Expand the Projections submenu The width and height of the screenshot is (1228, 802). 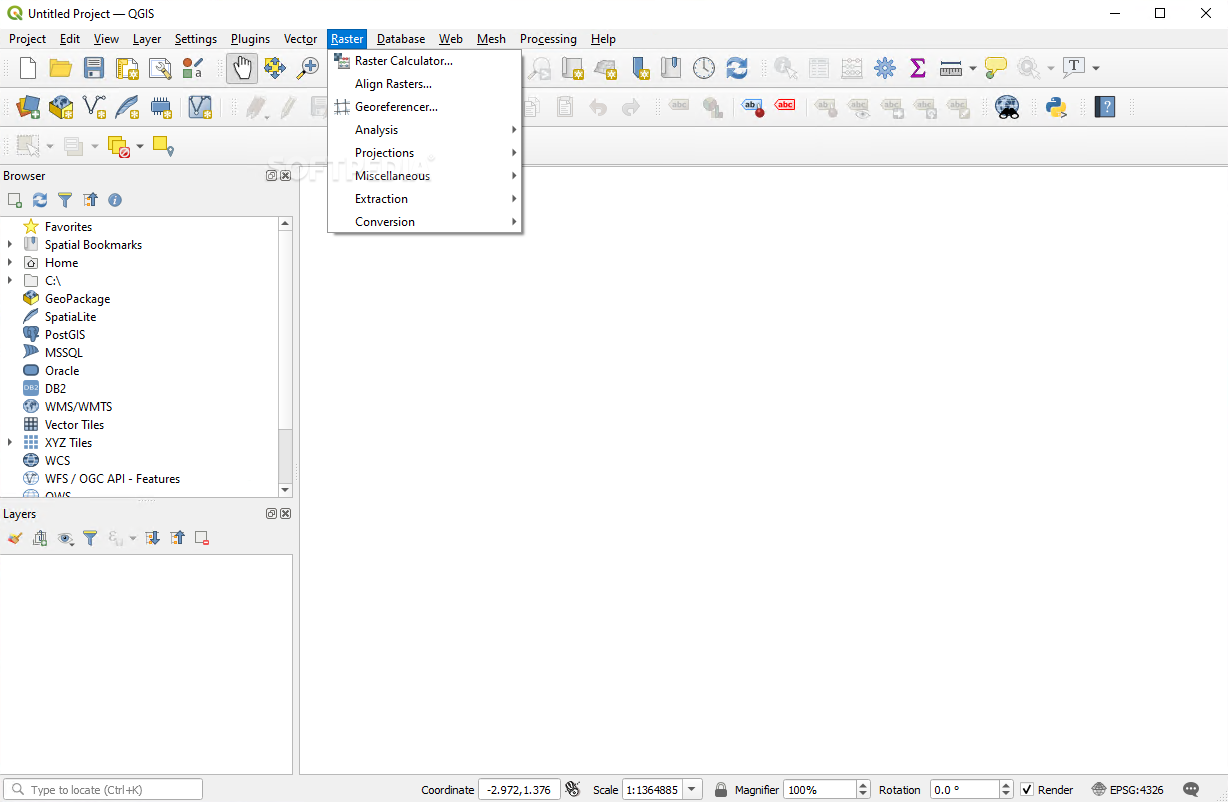[x=425, y=153]
